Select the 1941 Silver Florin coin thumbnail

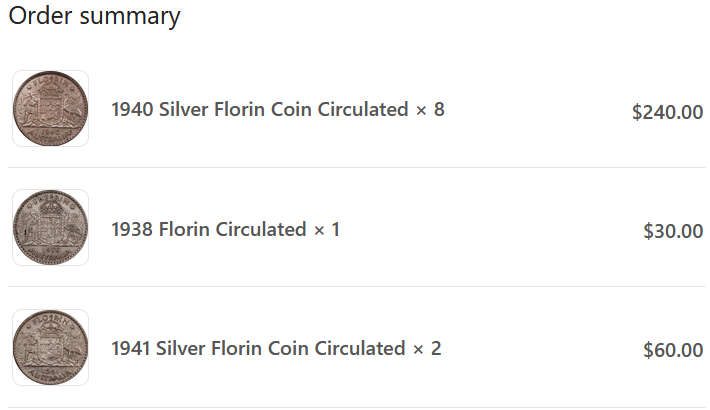coord(50,348)
